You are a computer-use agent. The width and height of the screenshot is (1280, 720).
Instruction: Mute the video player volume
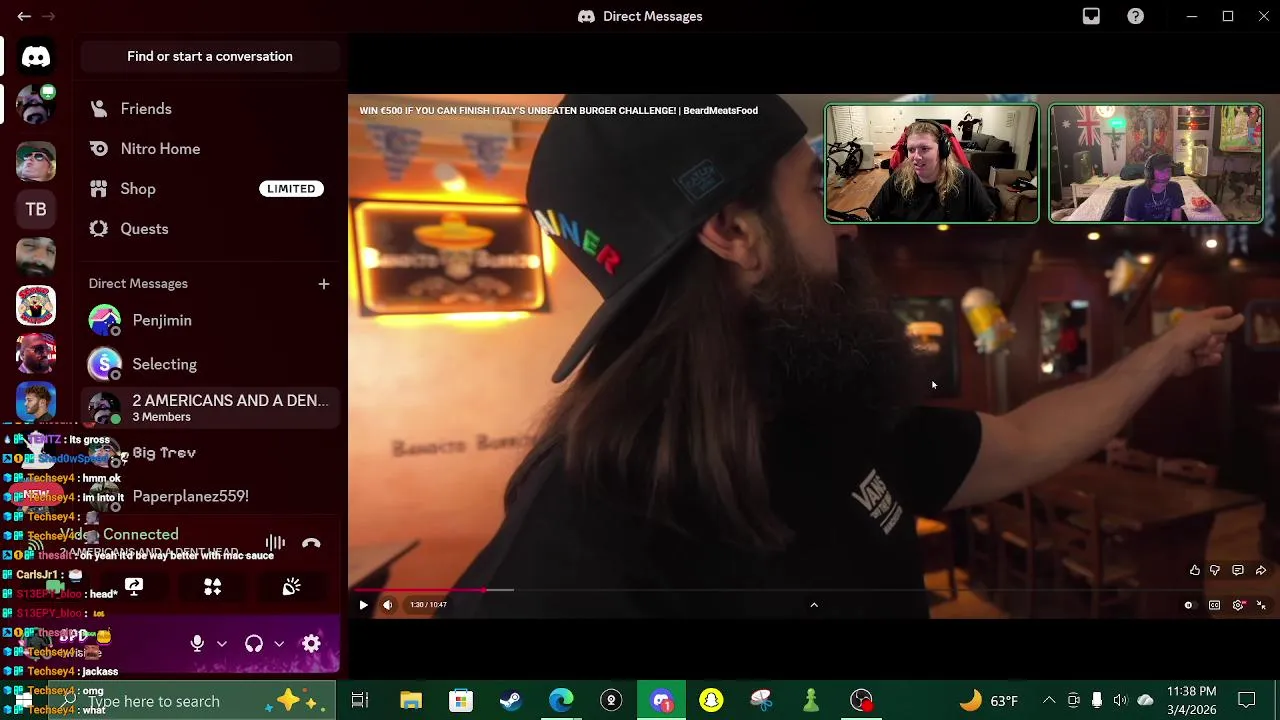point(388,605)
